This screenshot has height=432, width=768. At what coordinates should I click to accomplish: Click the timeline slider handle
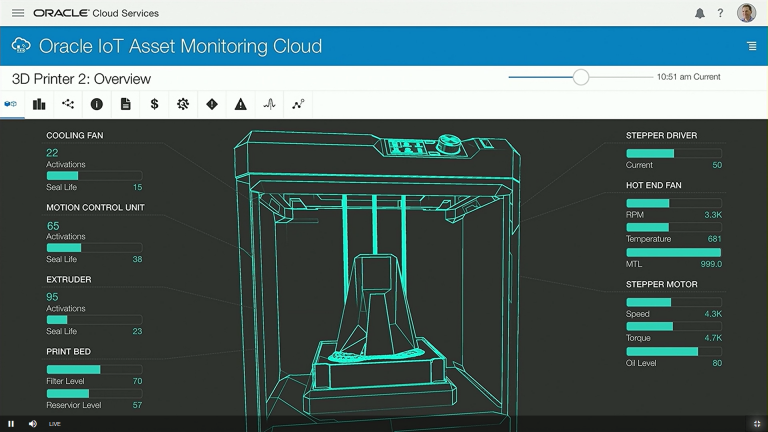tap(581, 77)
